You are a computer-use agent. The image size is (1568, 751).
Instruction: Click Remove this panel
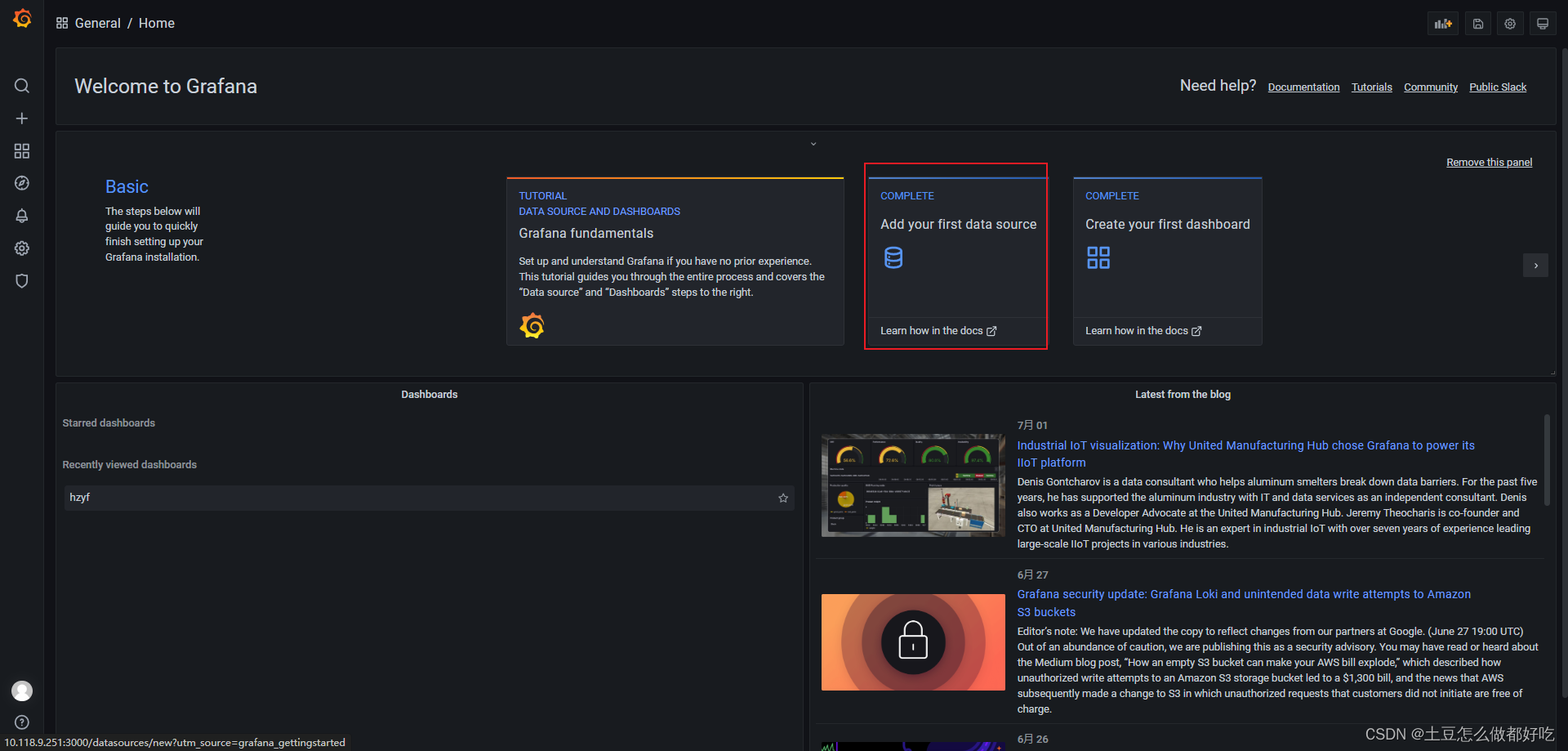(x=1489, y=163)
